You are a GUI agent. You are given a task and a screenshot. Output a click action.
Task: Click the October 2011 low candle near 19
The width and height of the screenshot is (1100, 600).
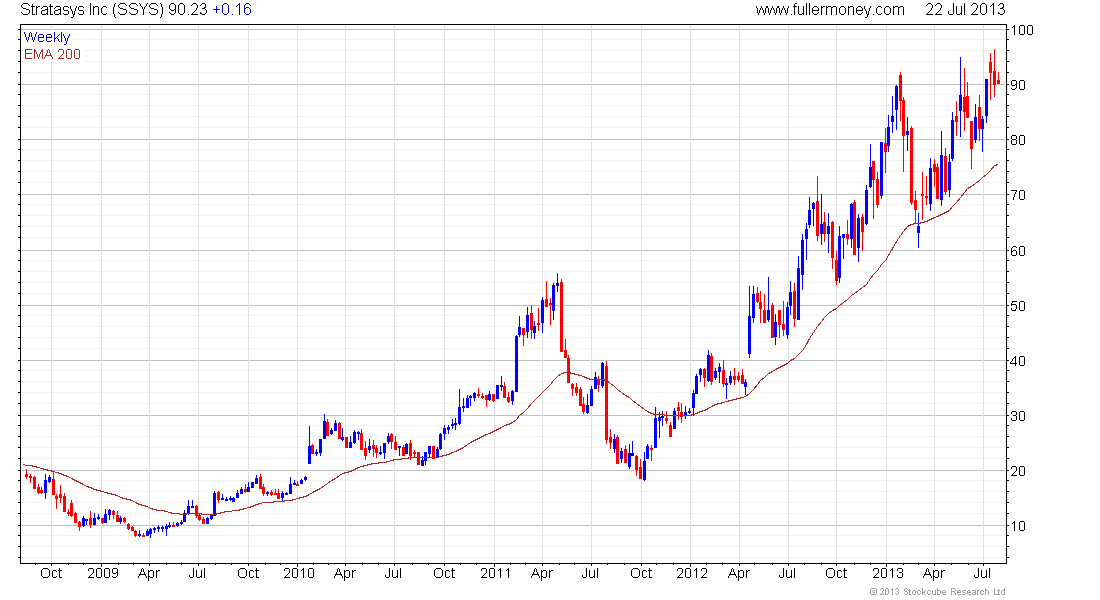pyautogui.click(x=644, y=470)
